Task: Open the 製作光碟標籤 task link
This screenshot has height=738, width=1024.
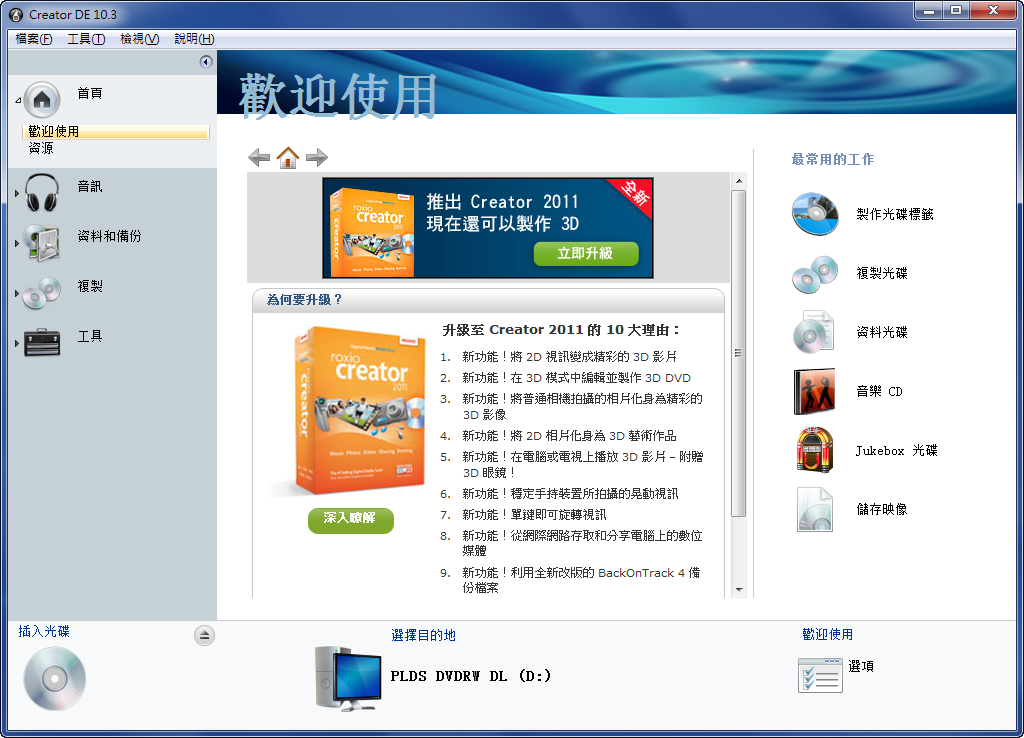Action: click(x=895, y=214)
